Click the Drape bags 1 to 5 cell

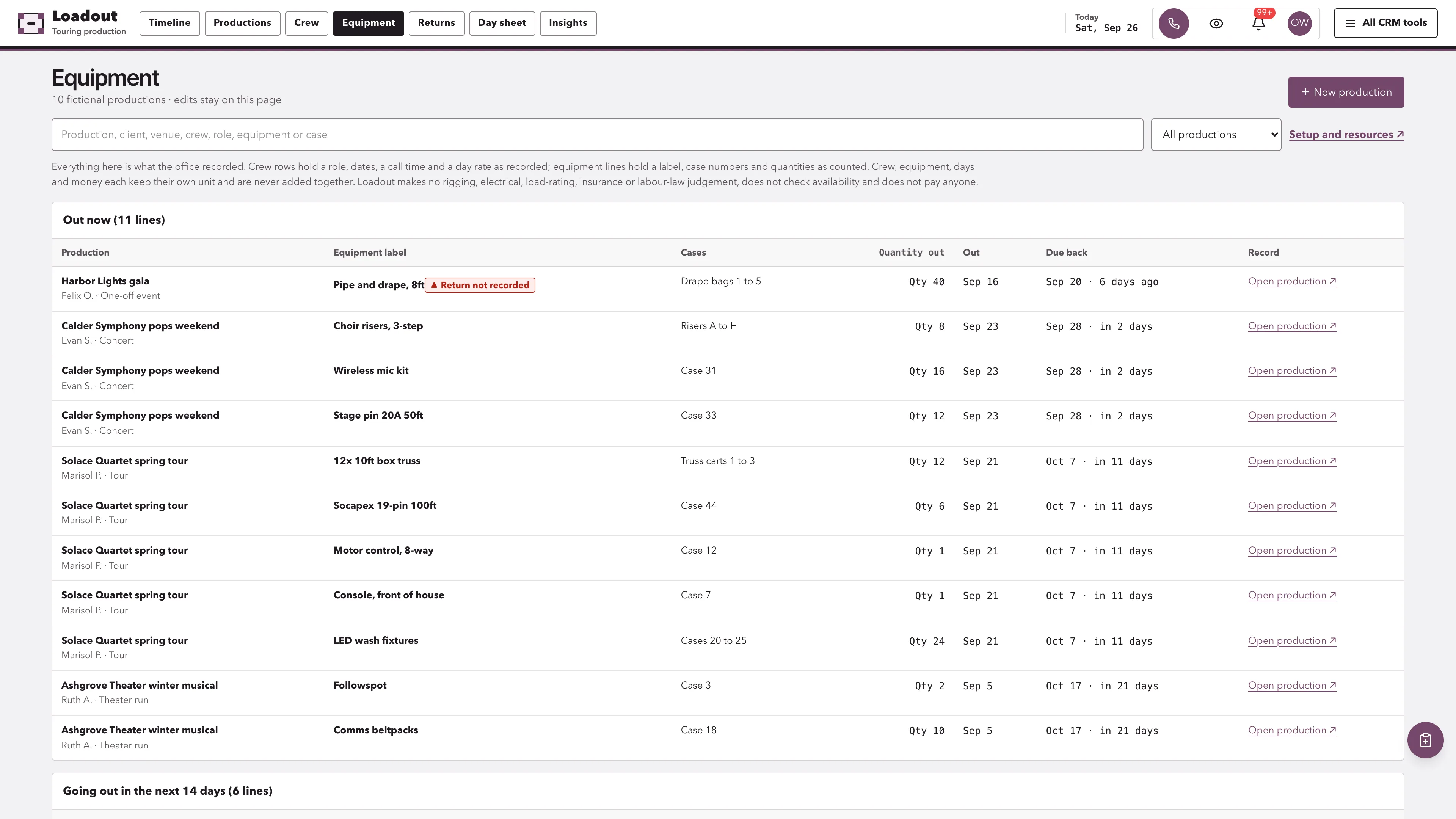721,281
